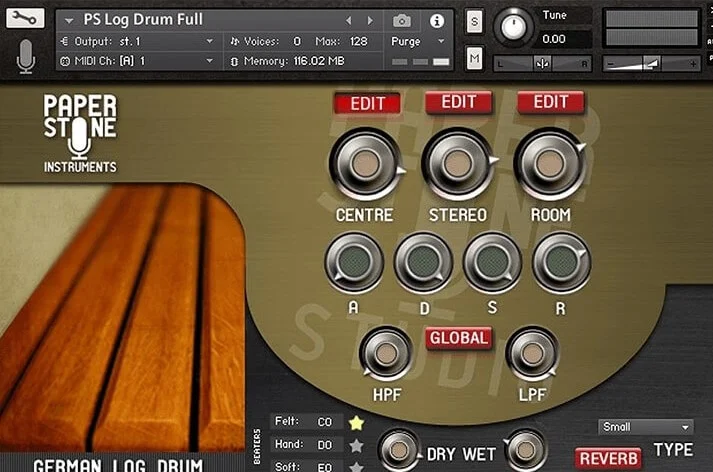Click the camera snapshot icon

pos(402,20)
